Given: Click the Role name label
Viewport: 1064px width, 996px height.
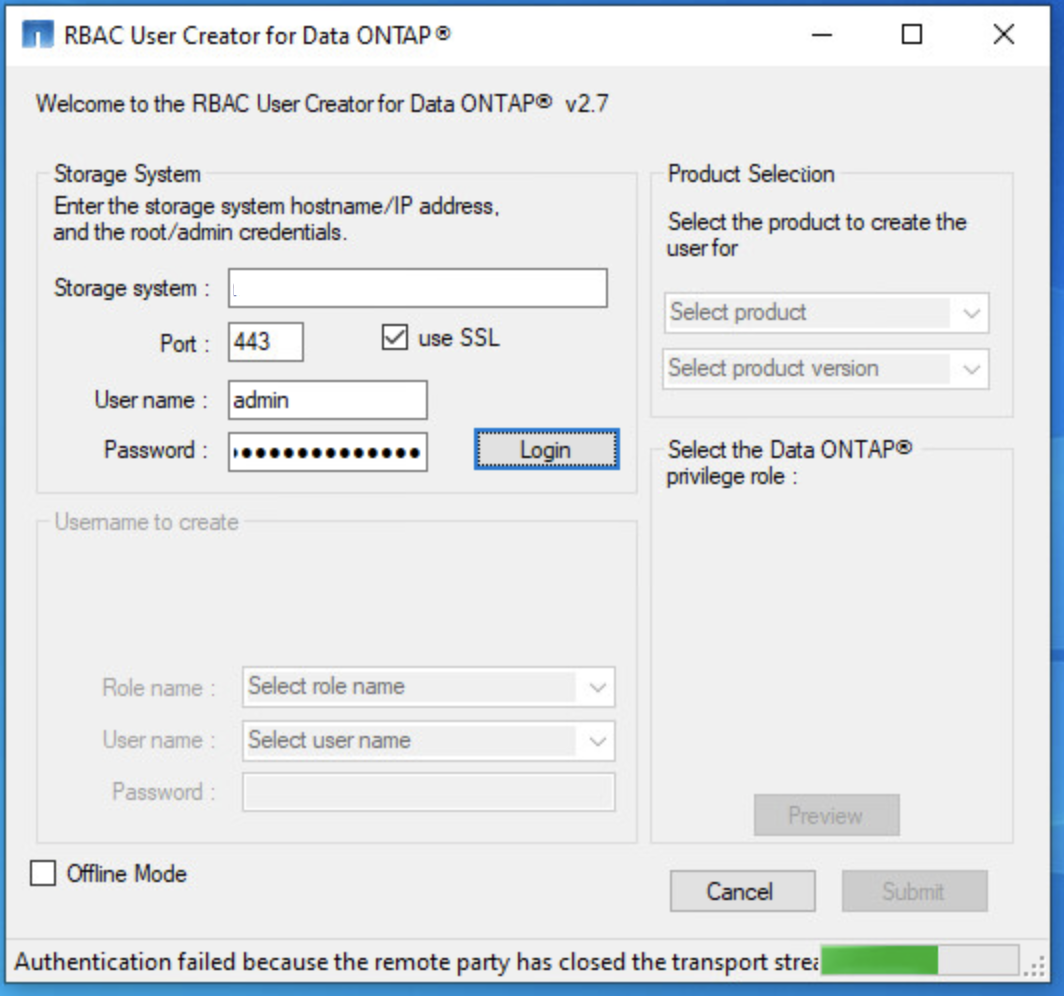Looking at the screenshot, I should point(159,687).
